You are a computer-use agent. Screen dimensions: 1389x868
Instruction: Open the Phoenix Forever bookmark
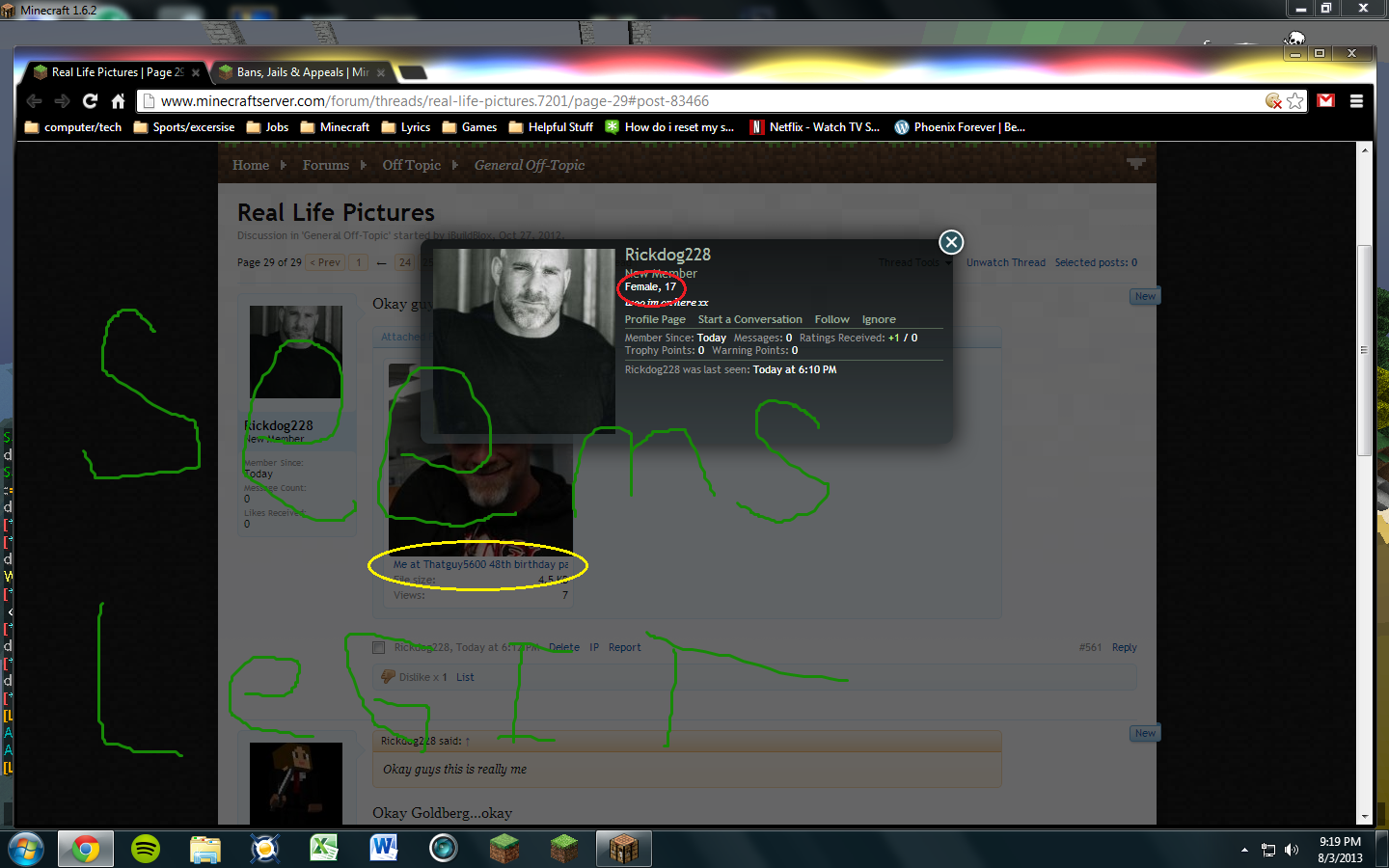point(960,127)
